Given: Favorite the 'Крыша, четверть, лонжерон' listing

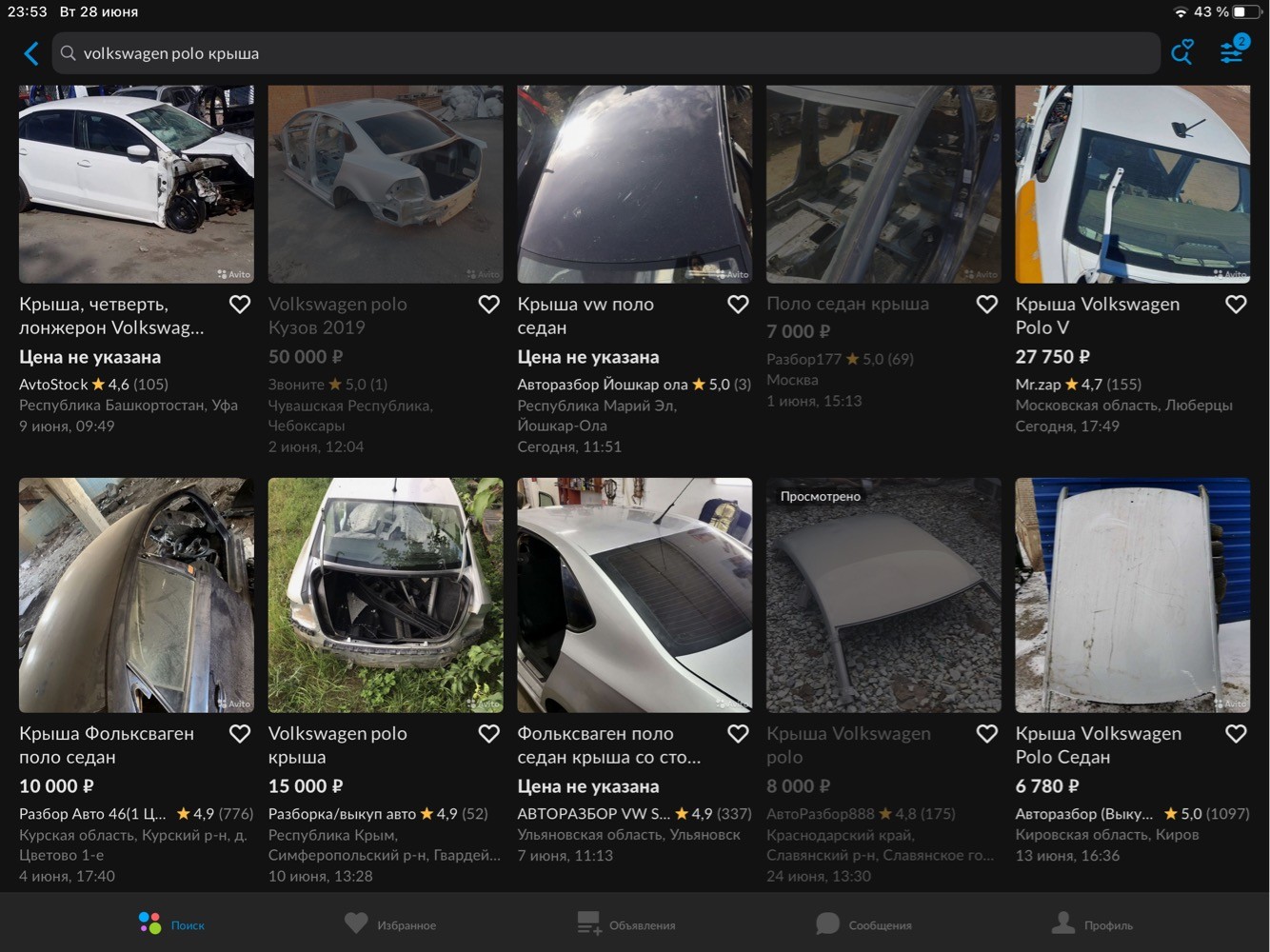Looking at the screenshot, I should (240, 305).
